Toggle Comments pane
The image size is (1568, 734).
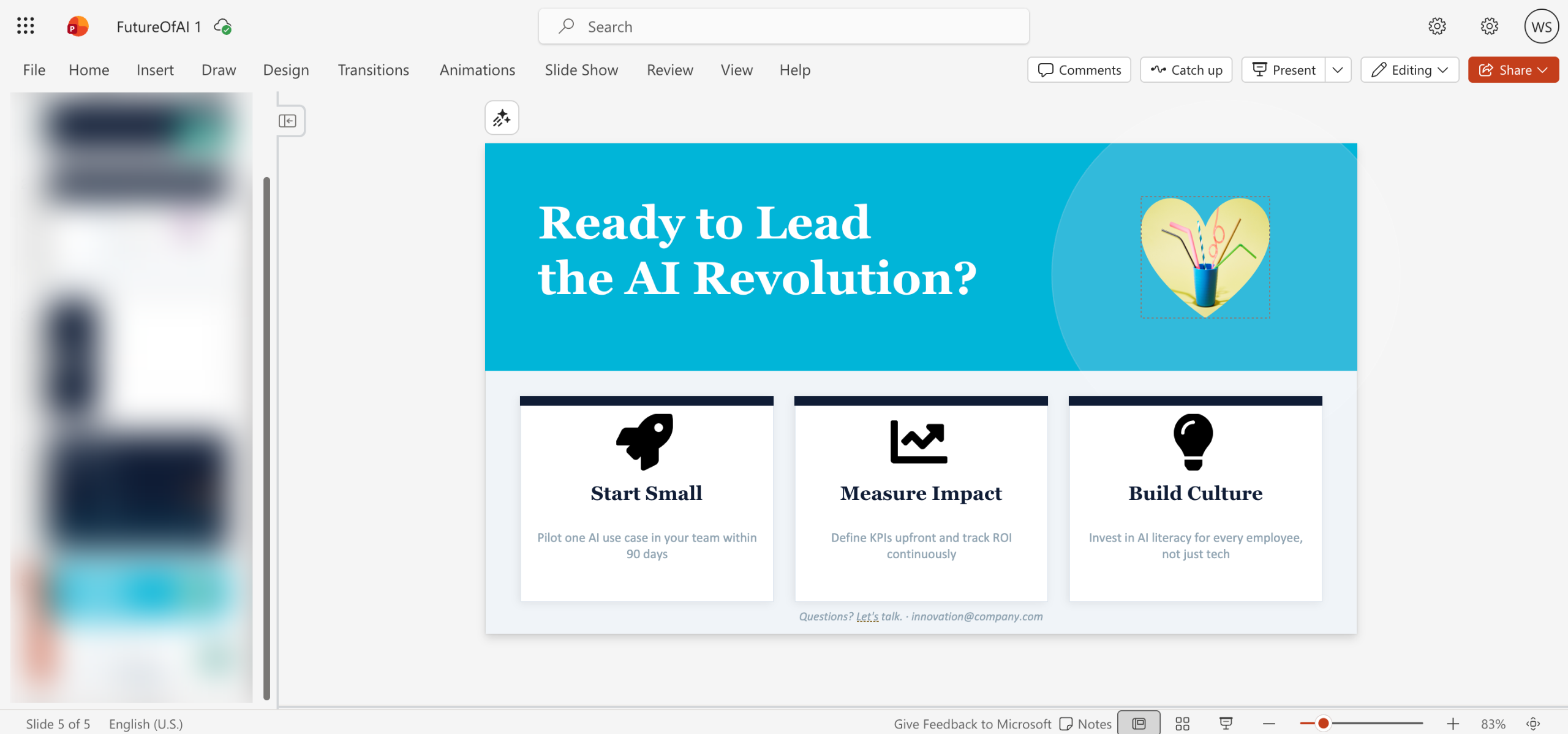[x=1079, y=70]
